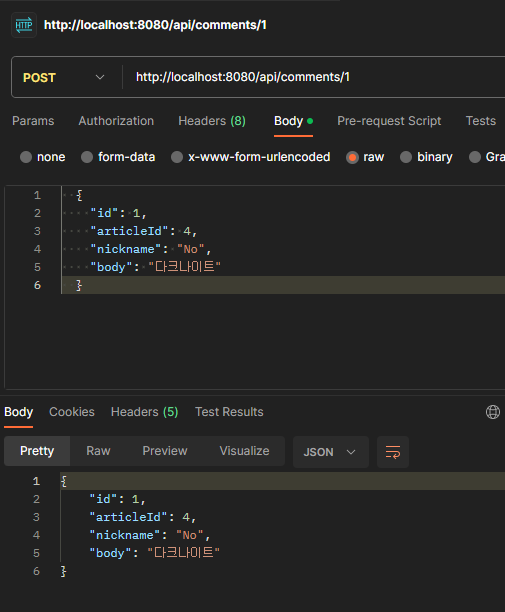Select the none body type radio
The width and height of the screenshot is (505, 612).
tap(26, 157)
